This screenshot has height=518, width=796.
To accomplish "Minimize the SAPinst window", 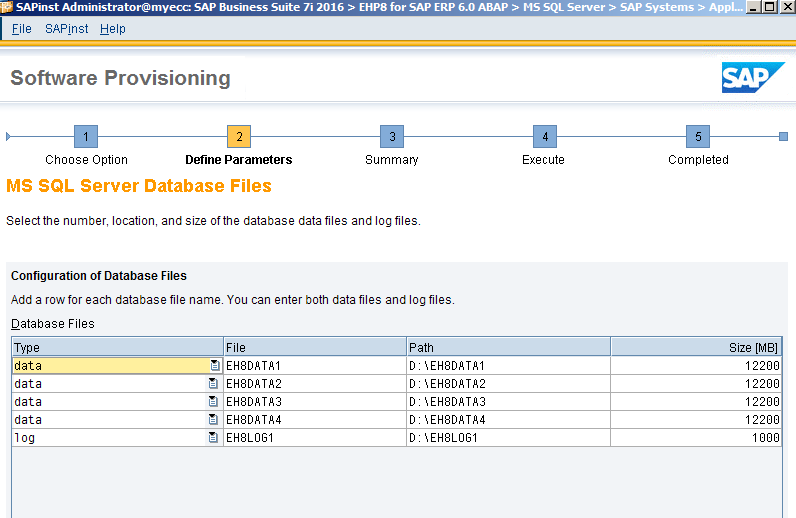I will coord(754,7).
